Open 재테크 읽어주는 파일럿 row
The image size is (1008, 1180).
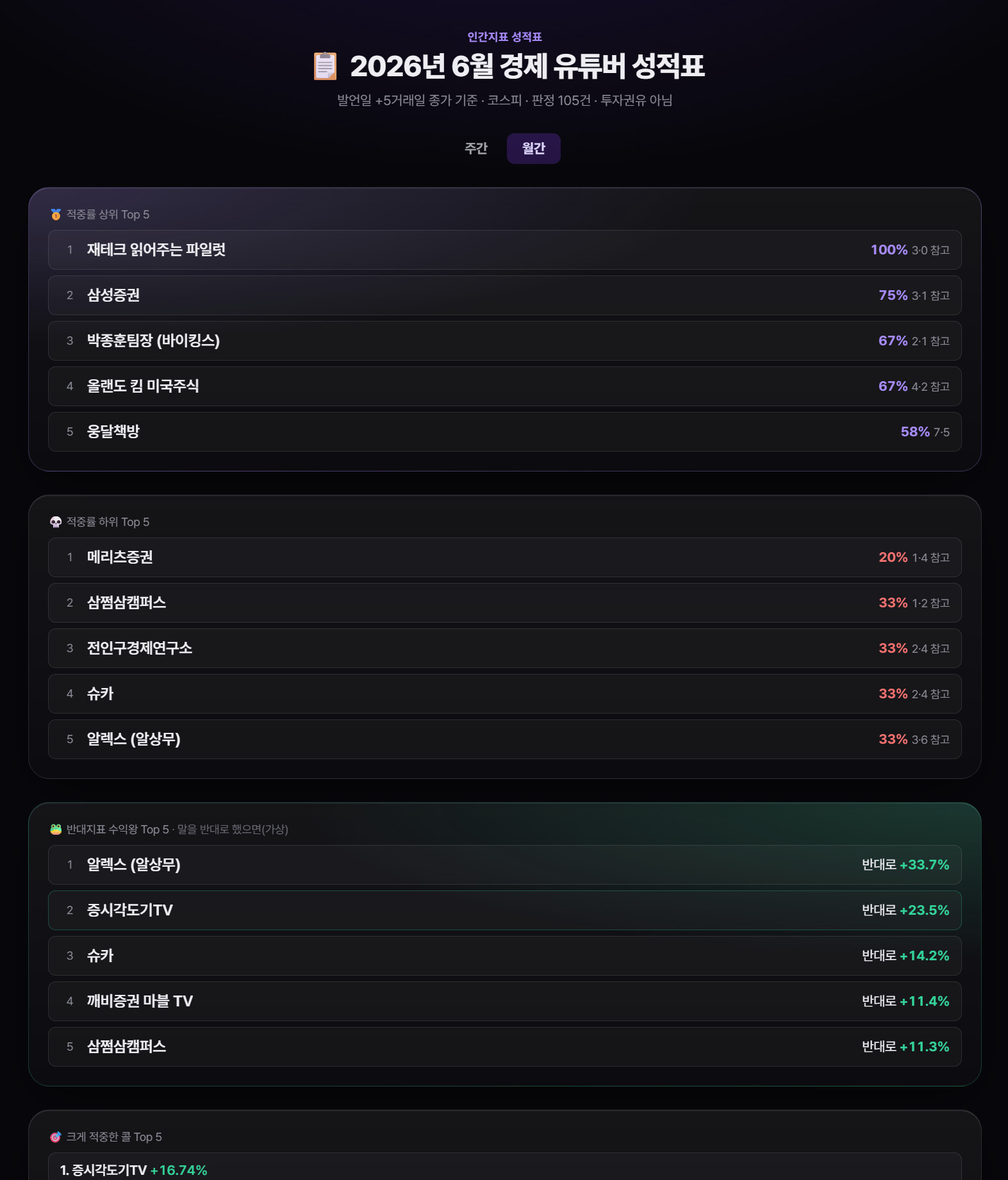click(505, 250)
